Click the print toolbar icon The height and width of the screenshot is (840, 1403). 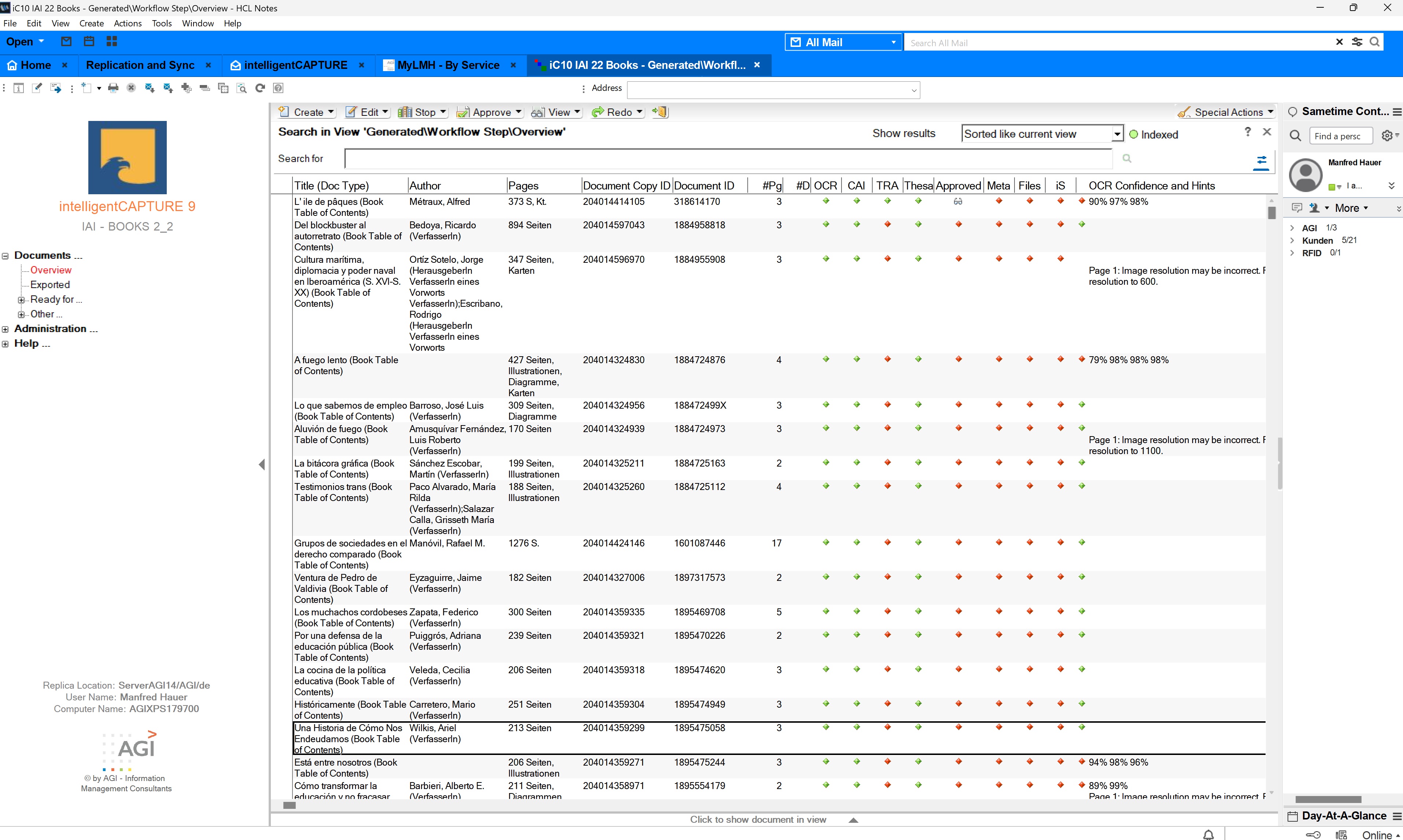113,88
